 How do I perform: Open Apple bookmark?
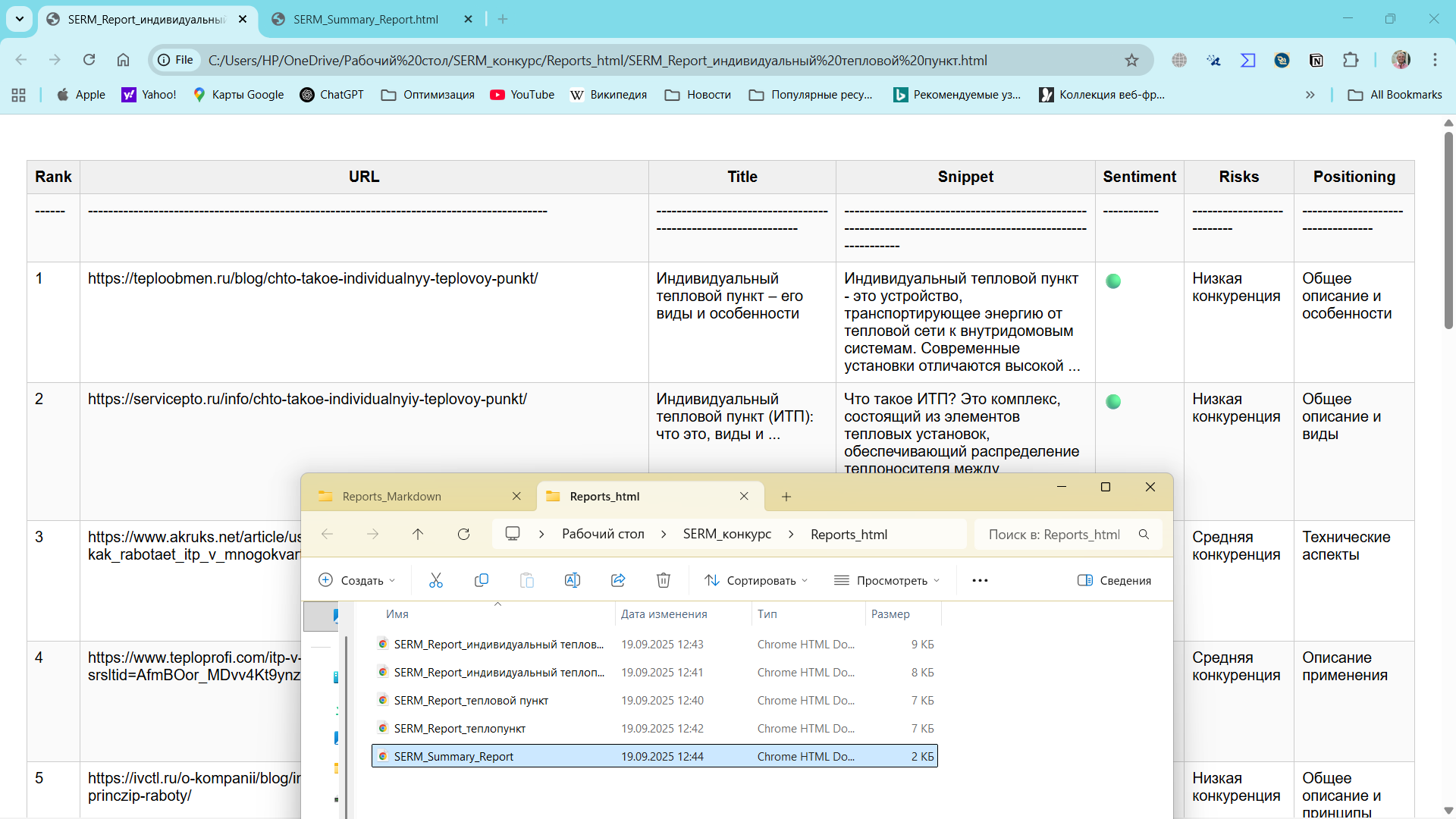81,95
